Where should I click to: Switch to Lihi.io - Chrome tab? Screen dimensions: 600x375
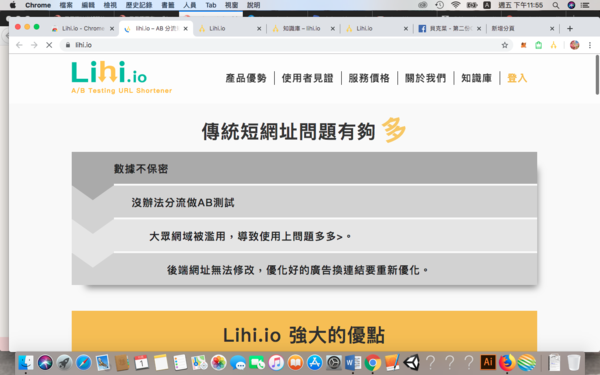pyautogui.click(x=83, y=28)
